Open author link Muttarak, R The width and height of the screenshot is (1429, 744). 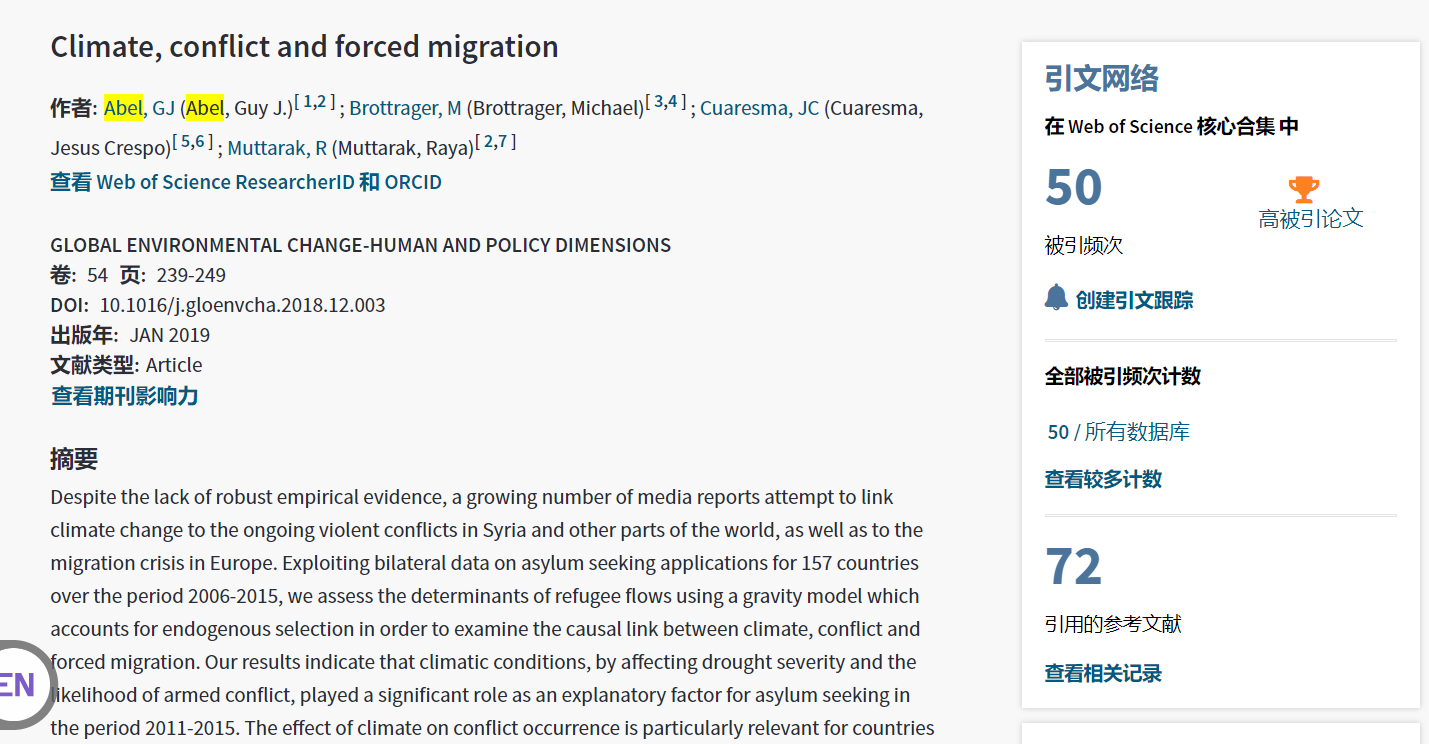[x=277, y=148]
